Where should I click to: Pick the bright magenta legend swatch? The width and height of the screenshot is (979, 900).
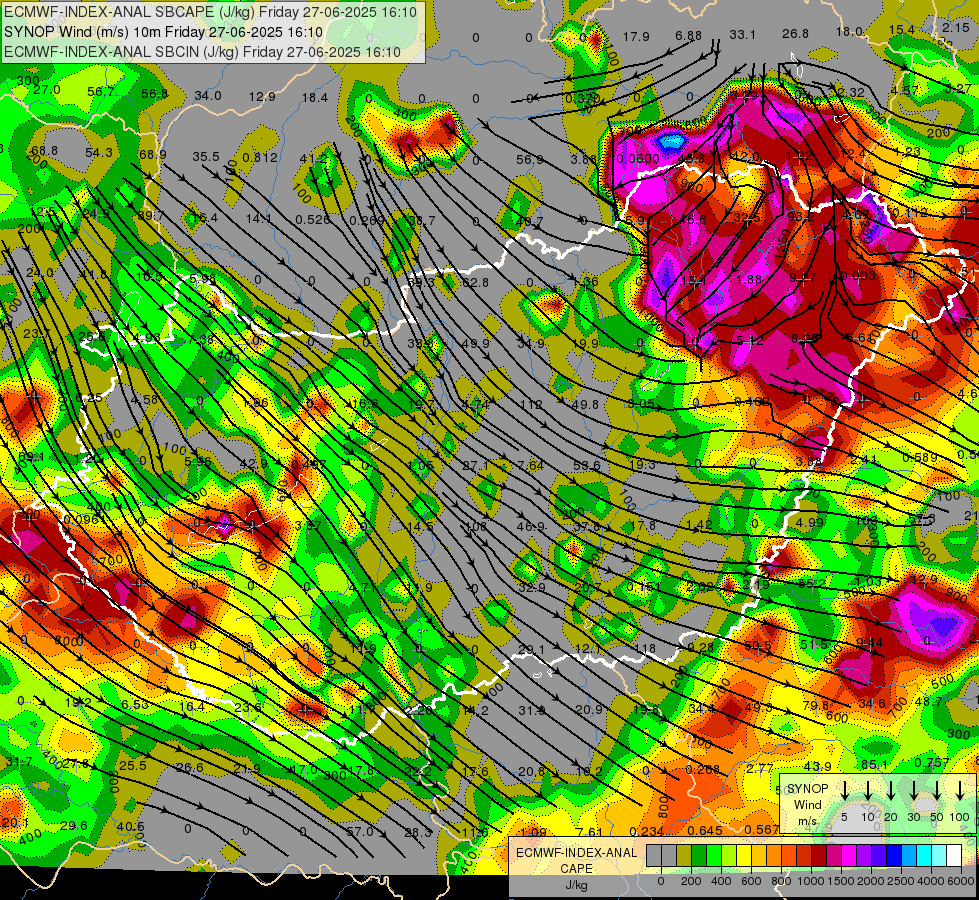[x=849, y=856]
